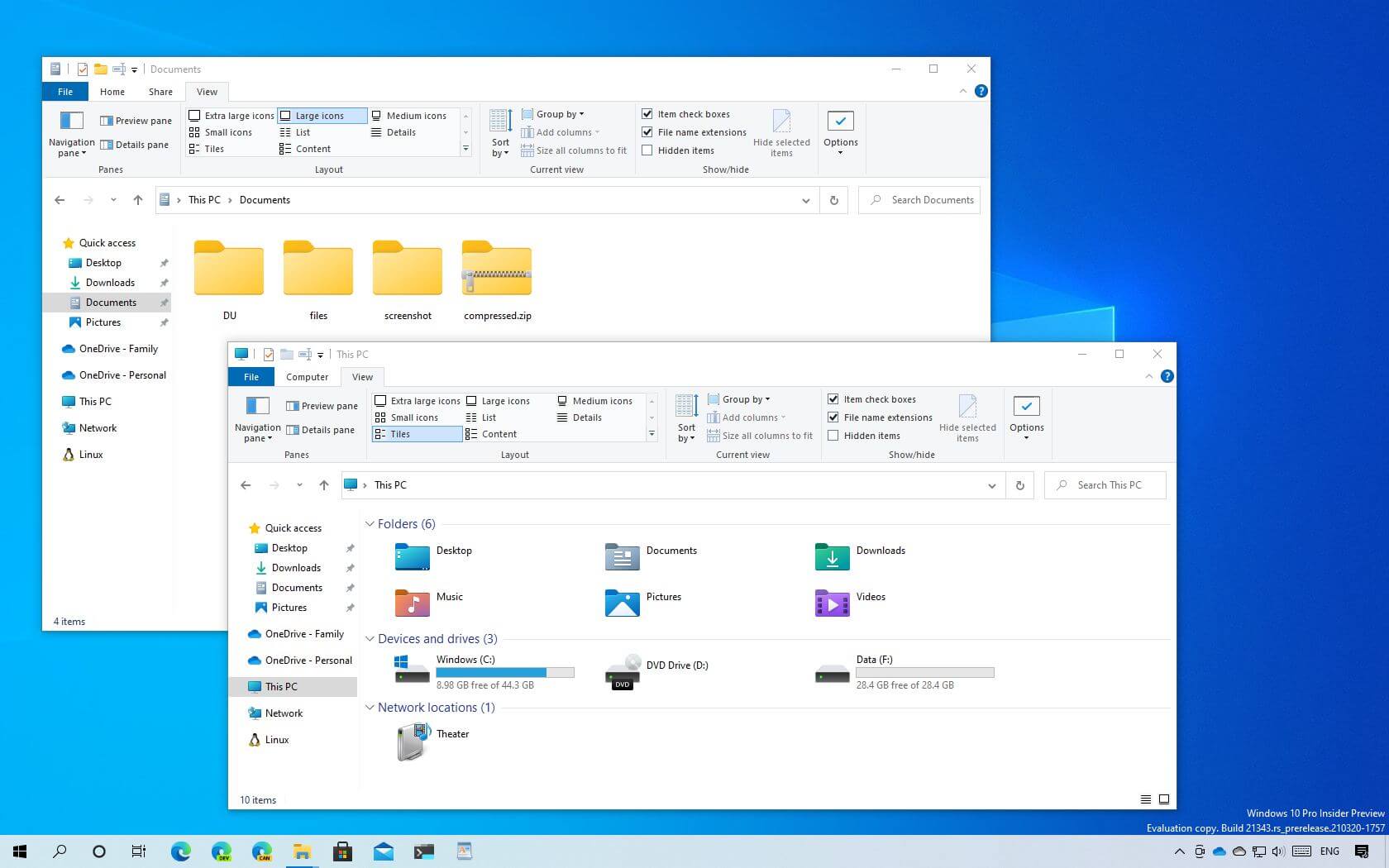Open the address bar history dropdown

click(991, 485)
